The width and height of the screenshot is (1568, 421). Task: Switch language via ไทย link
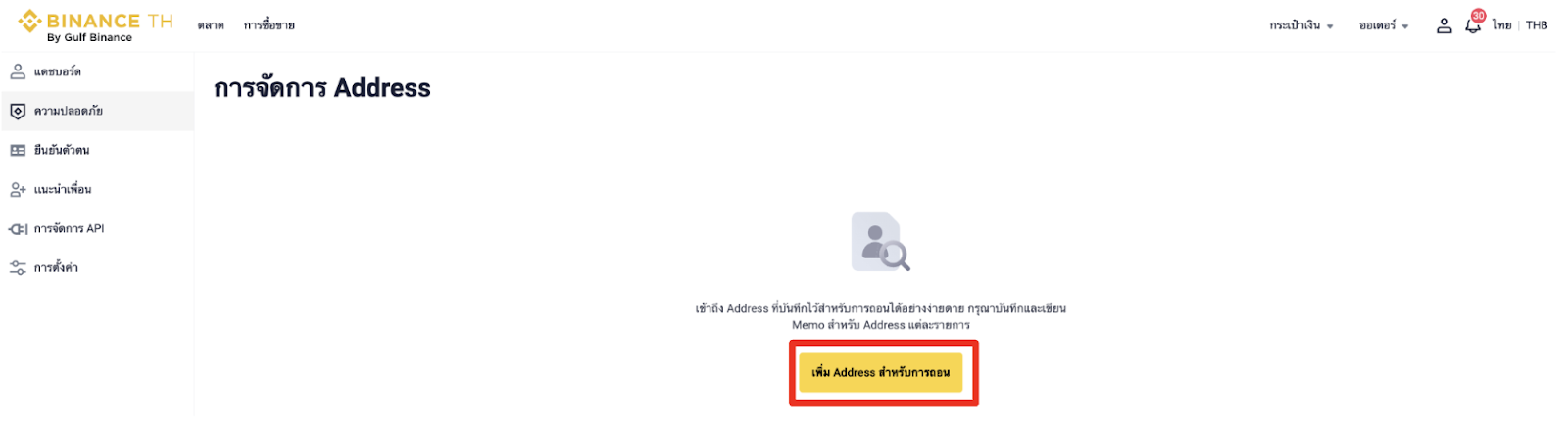(x=1502, y=25)
